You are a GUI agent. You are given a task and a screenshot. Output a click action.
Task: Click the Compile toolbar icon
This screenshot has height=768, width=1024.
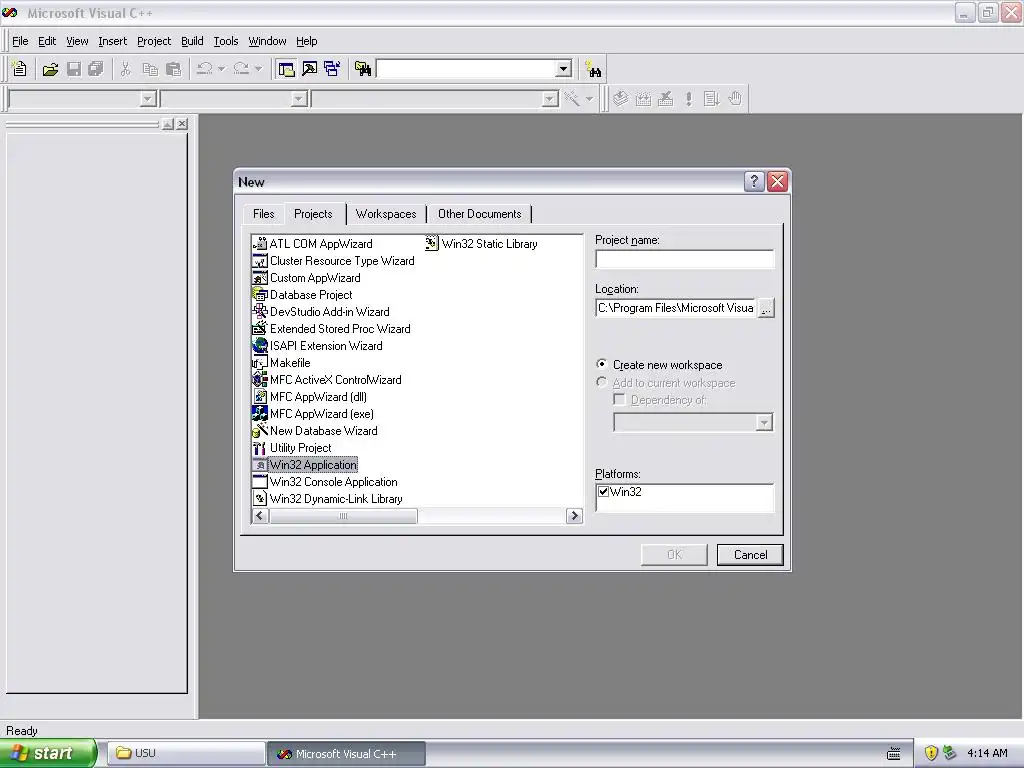pos(620,99)
